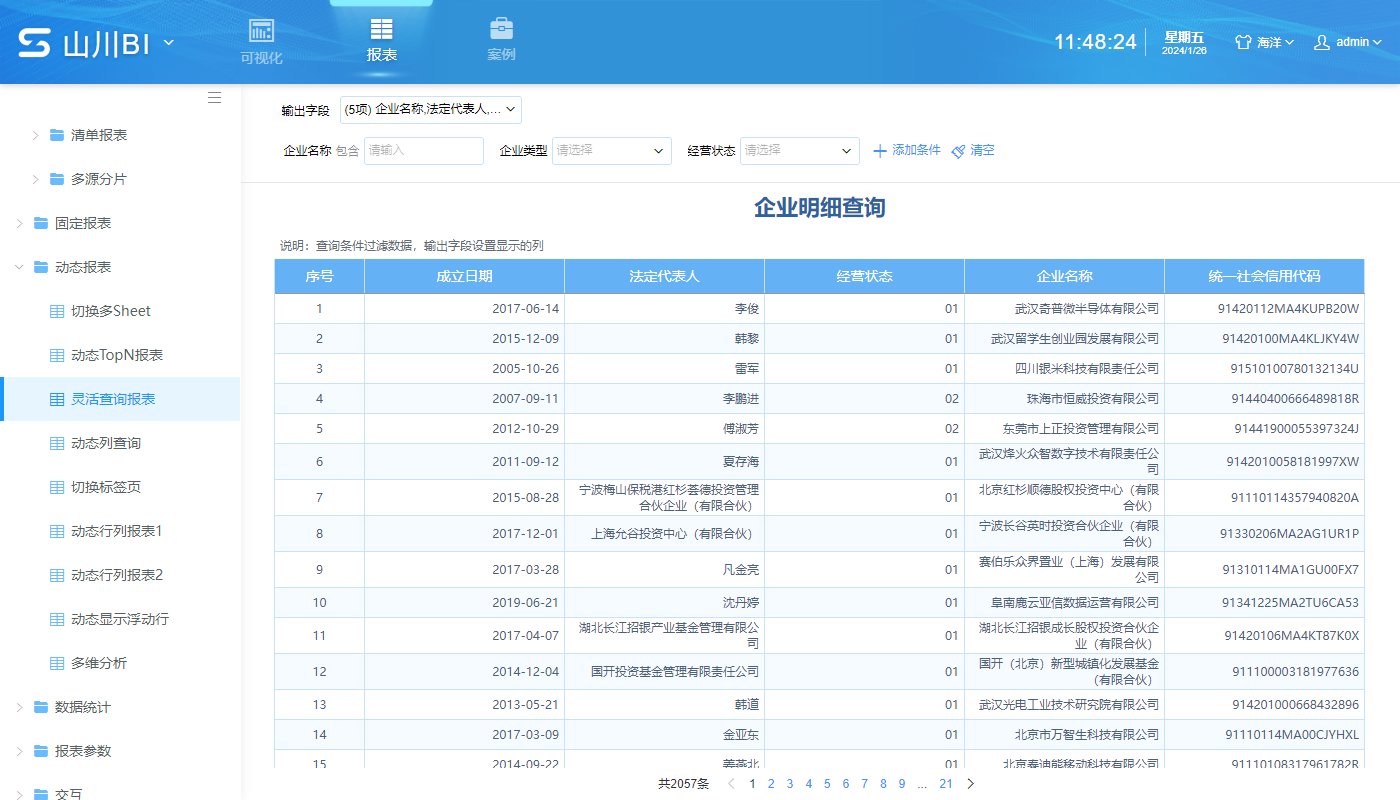
Task: Open the 海洋 theme switcher menu
Action: pyautogui.click(x=1266, y=41)
